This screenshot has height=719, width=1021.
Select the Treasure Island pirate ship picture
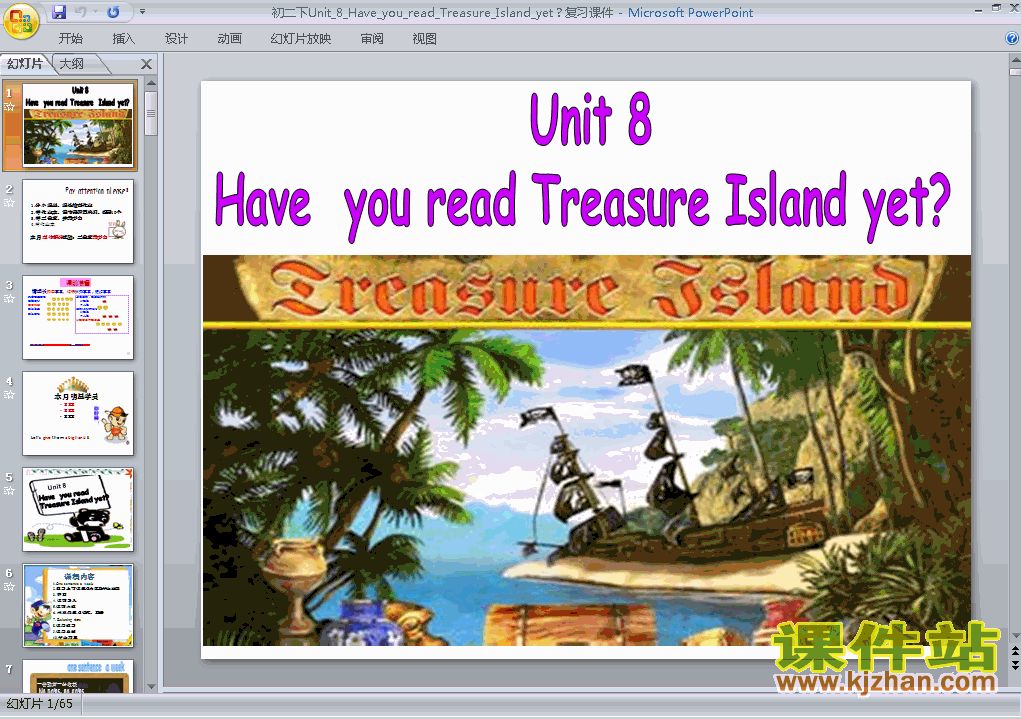587,450
